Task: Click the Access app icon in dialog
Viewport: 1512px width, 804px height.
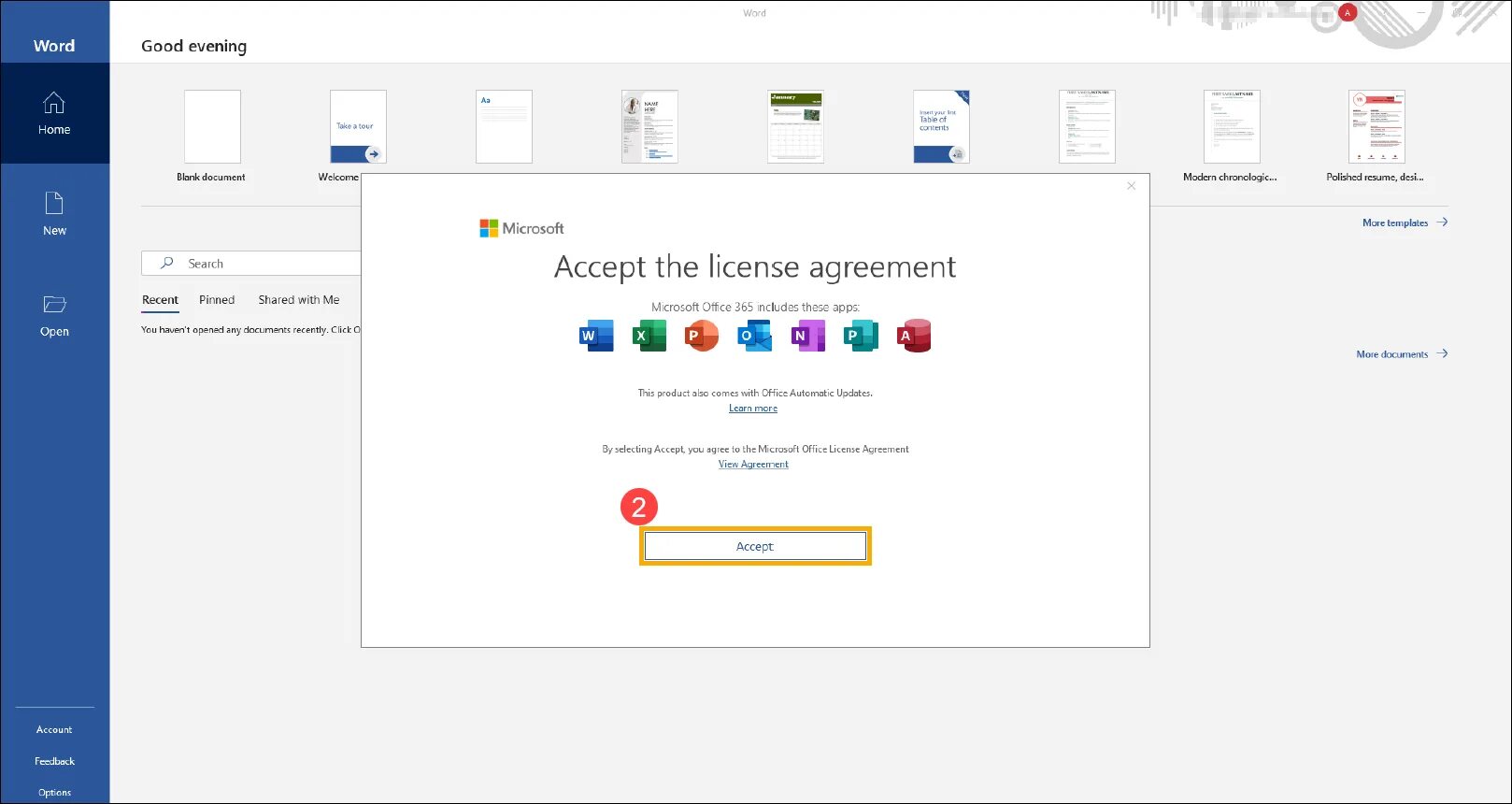Action: (914, 336)
